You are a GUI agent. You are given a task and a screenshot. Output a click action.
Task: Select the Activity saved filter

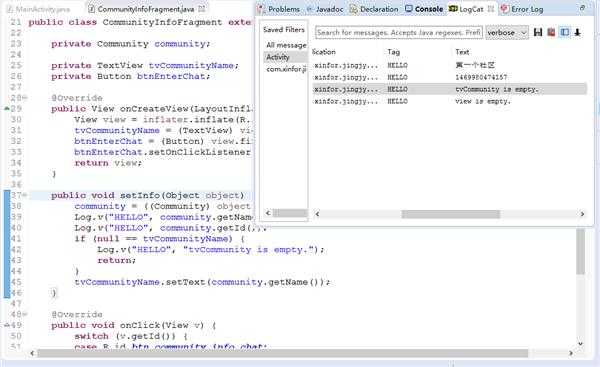coord(286,57)
